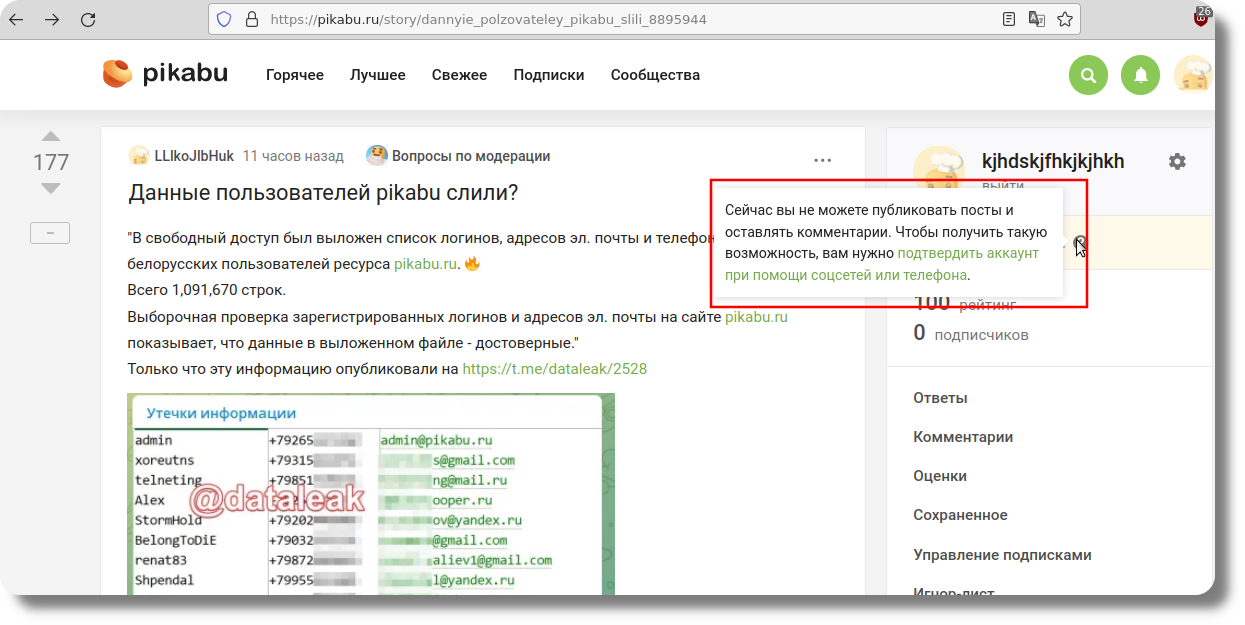Image resolution: width=1245 pixels, height=625 pixels.
Task: Open the page translate icon
Action: 1037,19
